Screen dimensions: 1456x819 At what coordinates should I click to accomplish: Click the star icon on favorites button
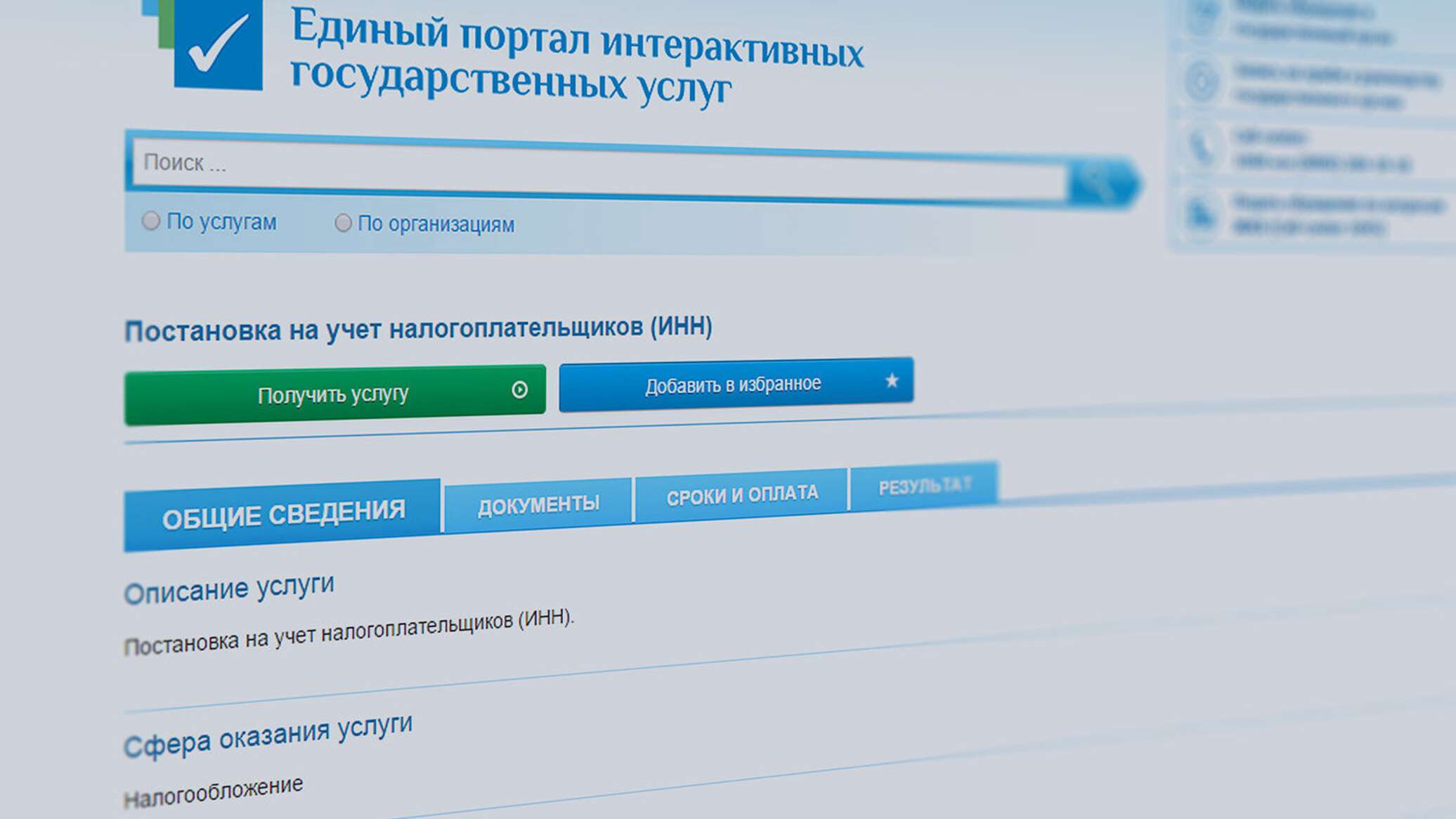(x=892, y=381)
